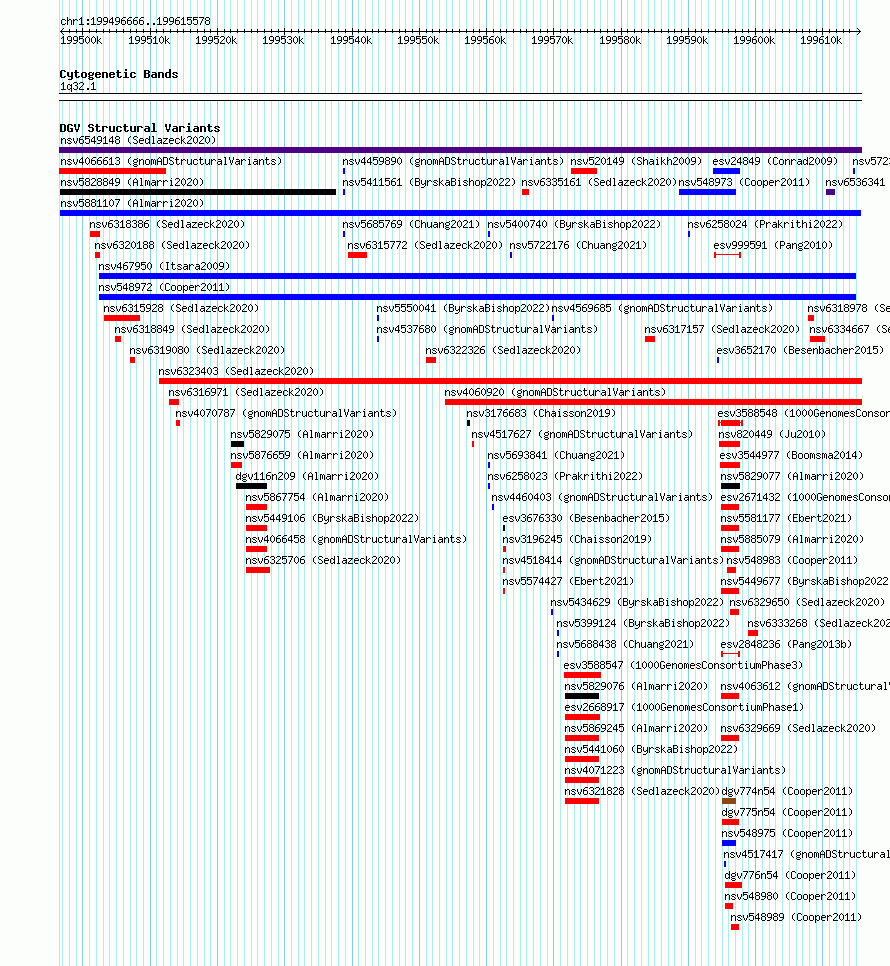Click blue bar under nsv548975 (Cooper2011)
Screen dimensions: 890x966
(x=729, y=842)
